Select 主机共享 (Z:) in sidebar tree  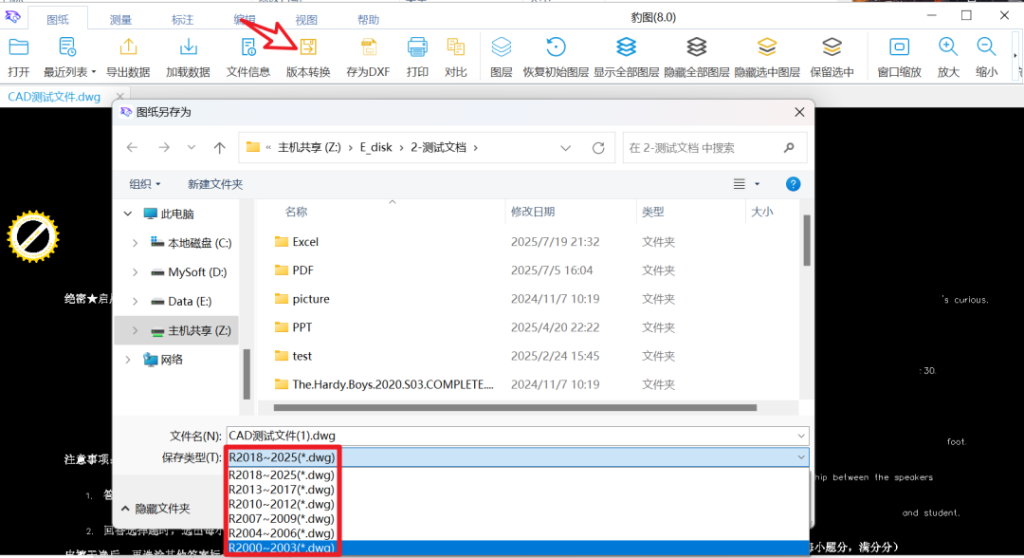tap(199, 331)
